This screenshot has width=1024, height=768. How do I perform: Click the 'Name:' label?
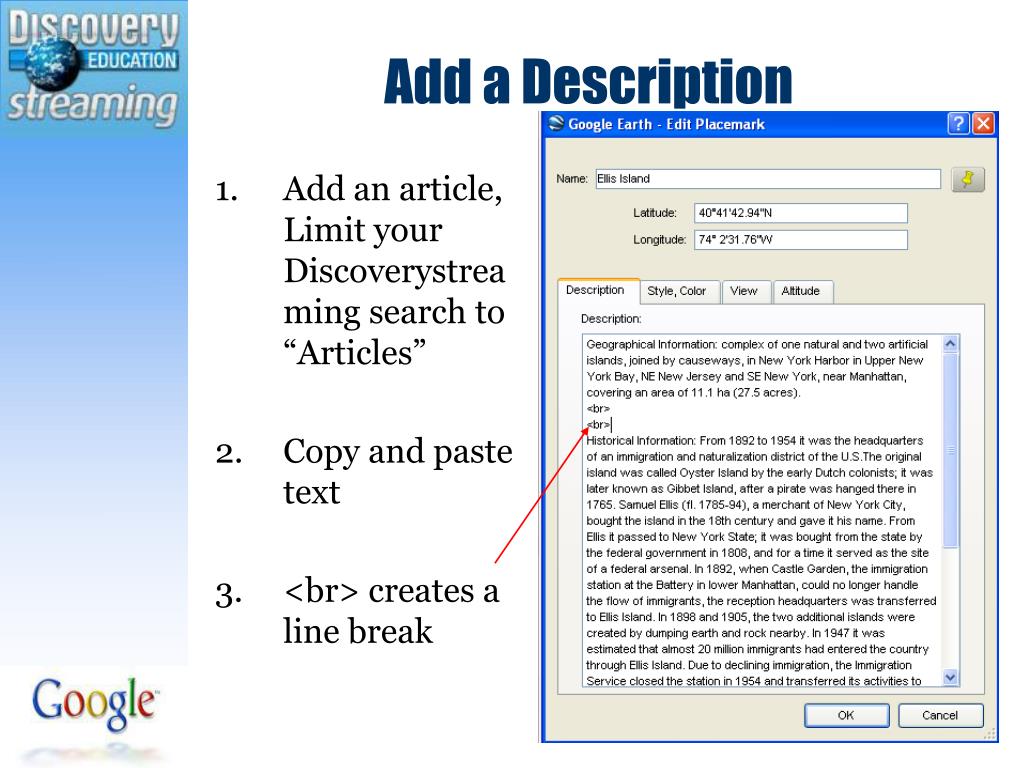pyautogui.click(x=572, y=179)
